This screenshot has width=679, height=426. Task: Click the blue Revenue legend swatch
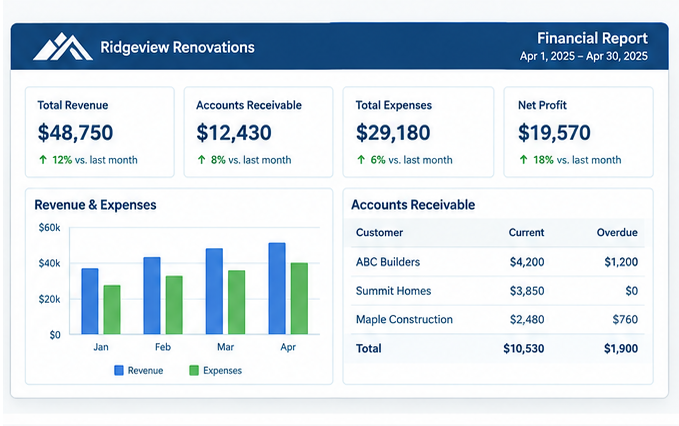pos(119,370)
